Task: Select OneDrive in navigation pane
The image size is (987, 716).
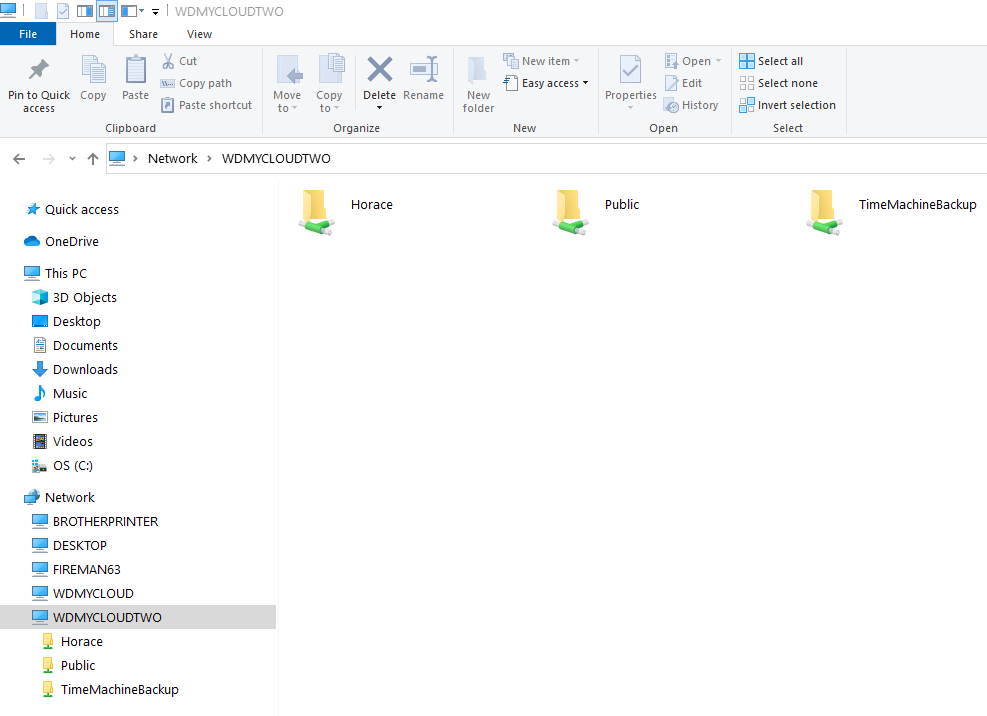Action: [x=72, y=242]
